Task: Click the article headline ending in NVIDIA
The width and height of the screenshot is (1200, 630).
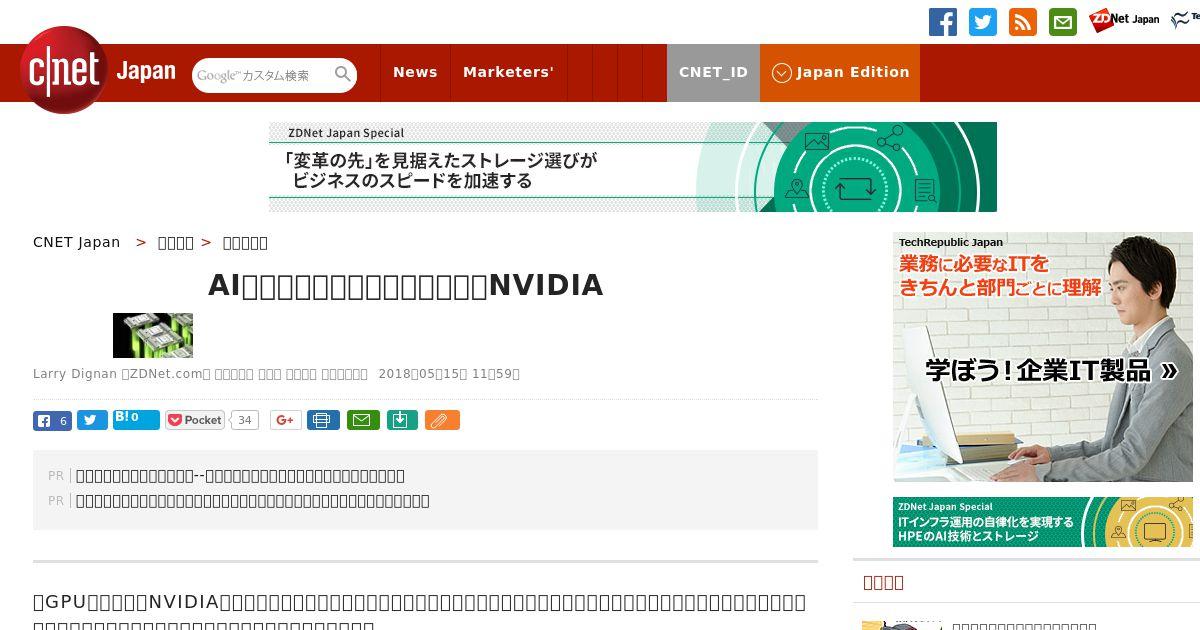Action: coord(406,286)
